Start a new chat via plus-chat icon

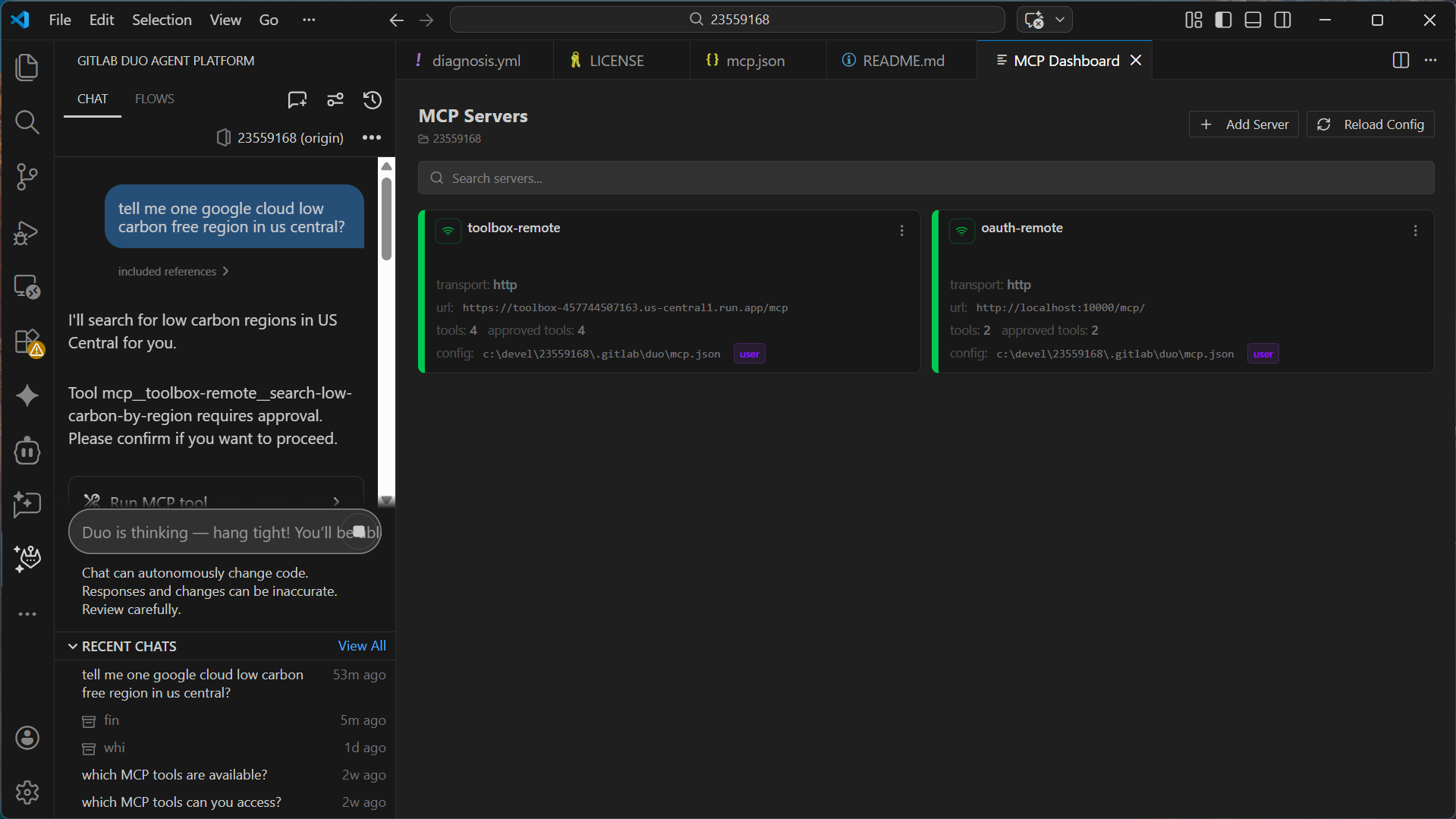tap(297, 99)
